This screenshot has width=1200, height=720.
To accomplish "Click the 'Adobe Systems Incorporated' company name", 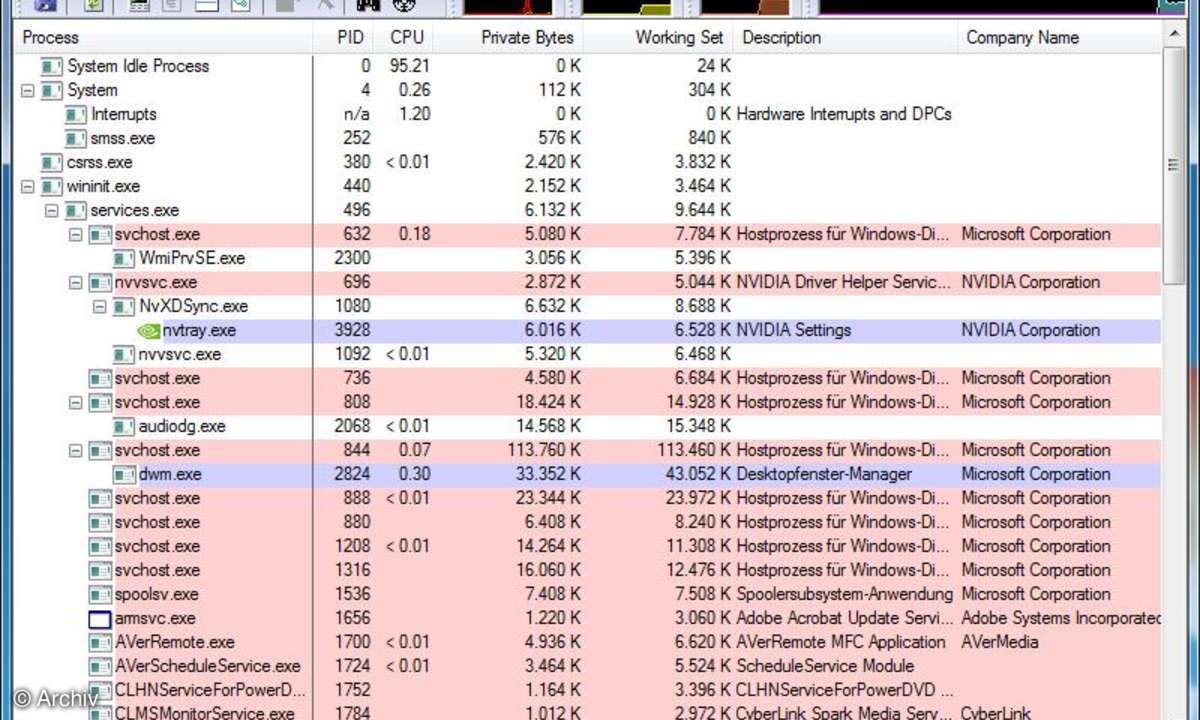I will tap(1061, 618).
